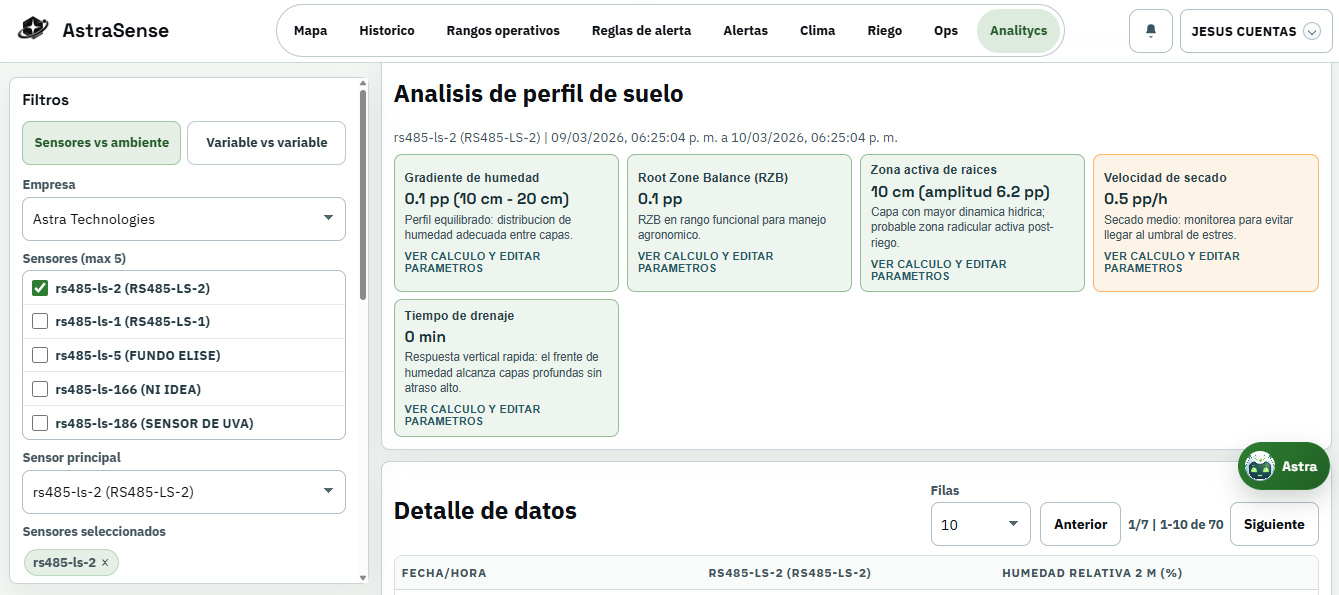The image size is (1339, 595).
Task: Click the Siguiente pagination button
Action: (1274, 524)
